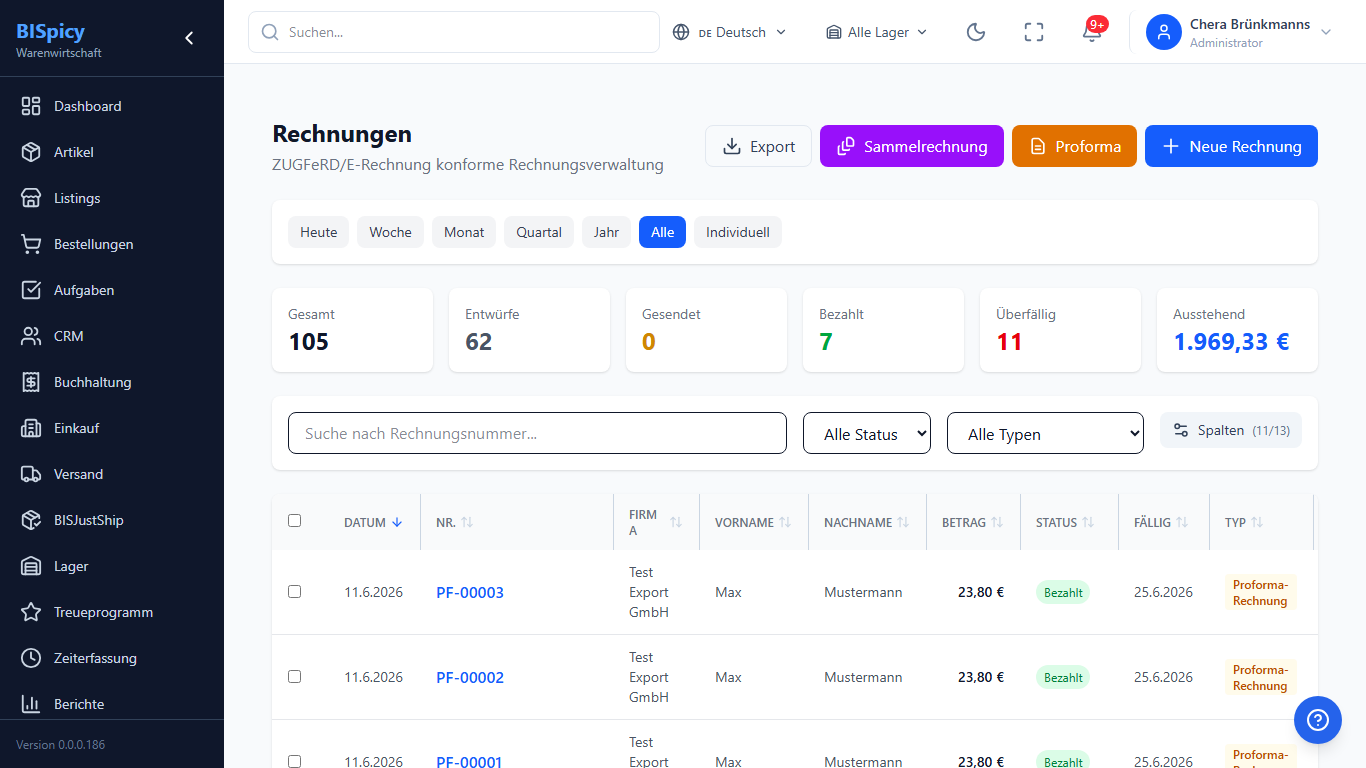Open CRM via its people icon
Screen dimensions: 1366x768
click(x=31, y=336)
